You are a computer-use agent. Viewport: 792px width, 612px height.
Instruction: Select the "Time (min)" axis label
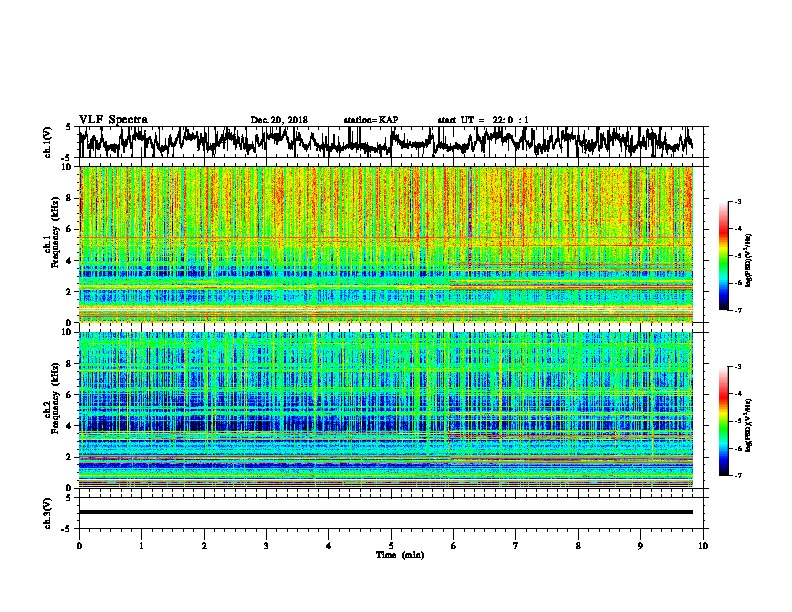(400, 555)
